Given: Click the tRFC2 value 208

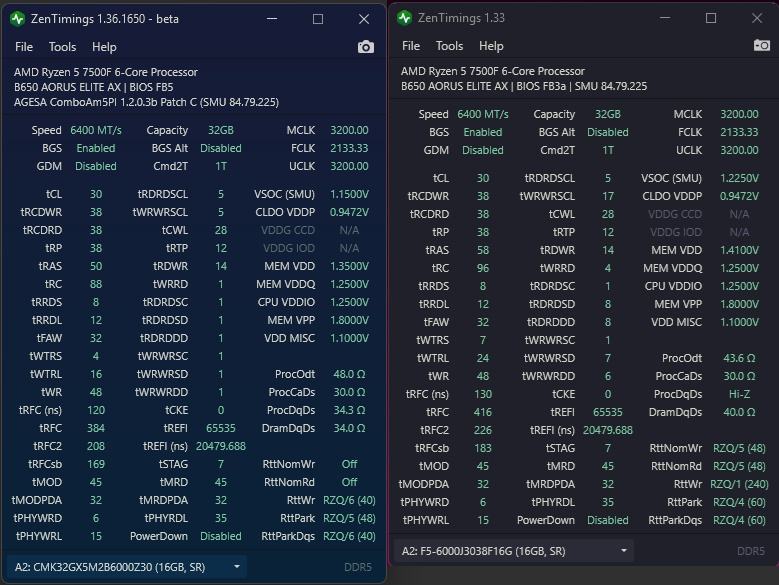Looking at the screenshot, I should [x=96, y=446].
